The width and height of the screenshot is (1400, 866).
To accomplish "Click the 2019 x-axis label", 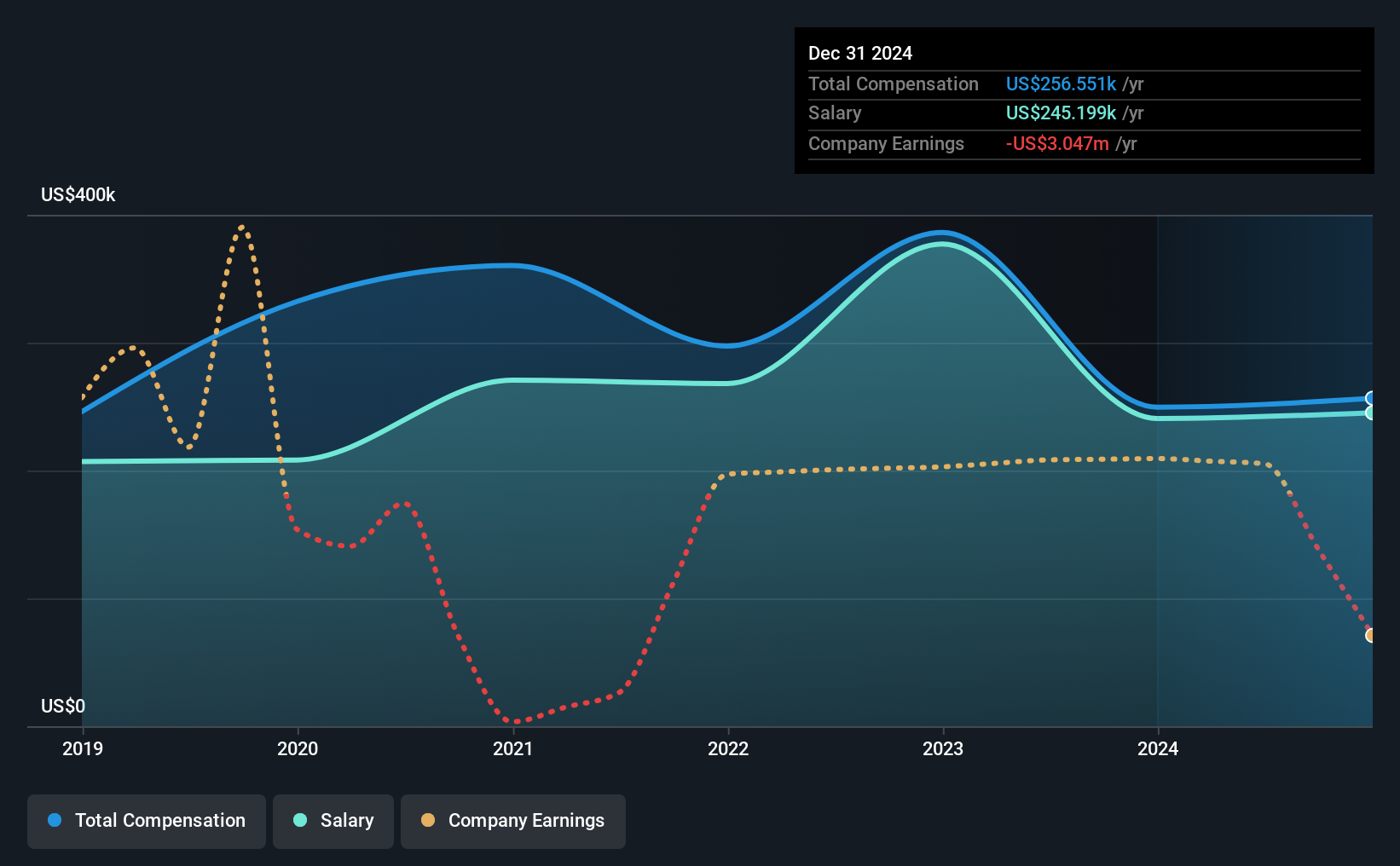I will [x=83, y=748].
